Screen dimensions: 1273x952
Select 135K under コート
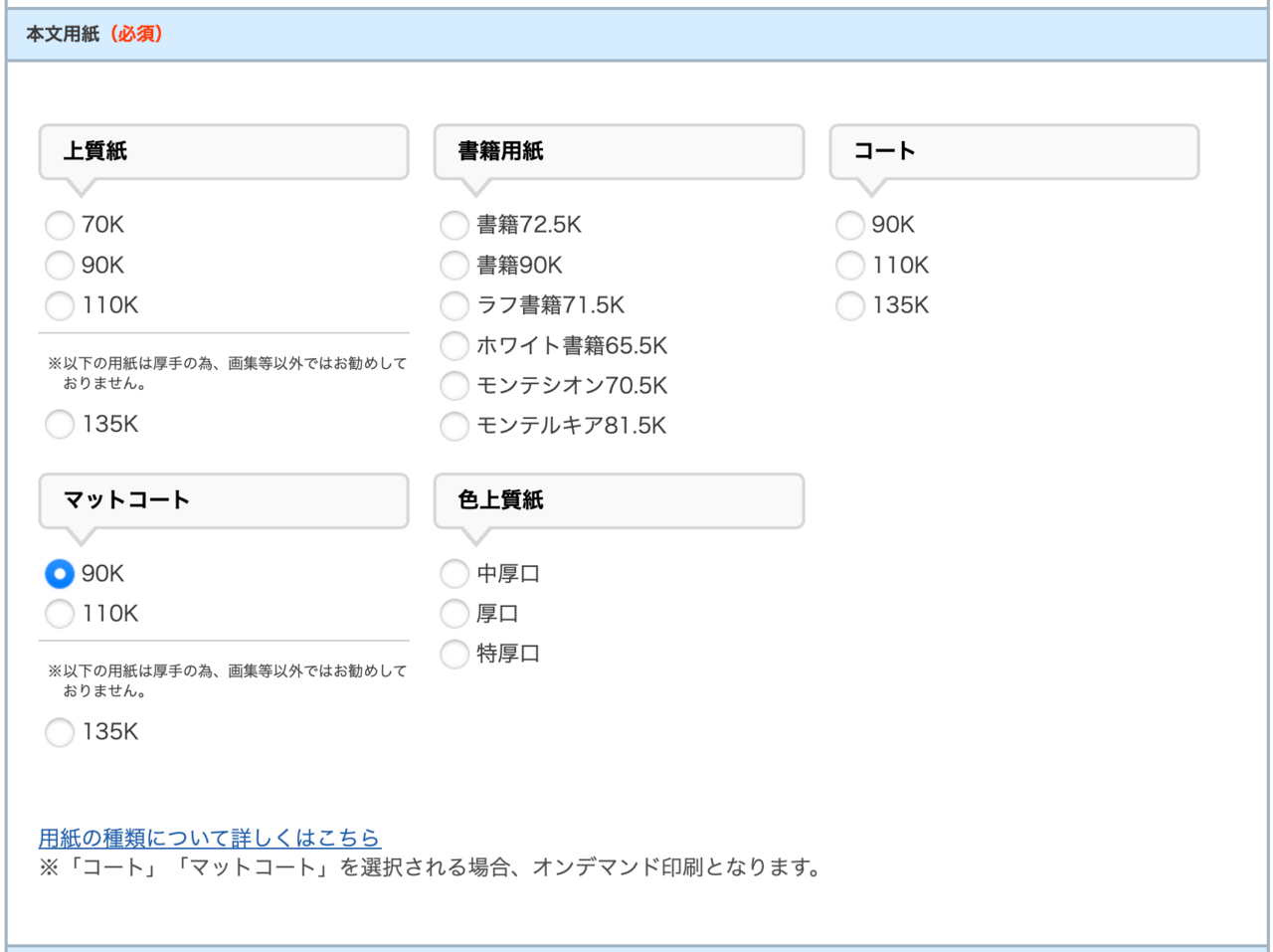(x=849, y=306)
